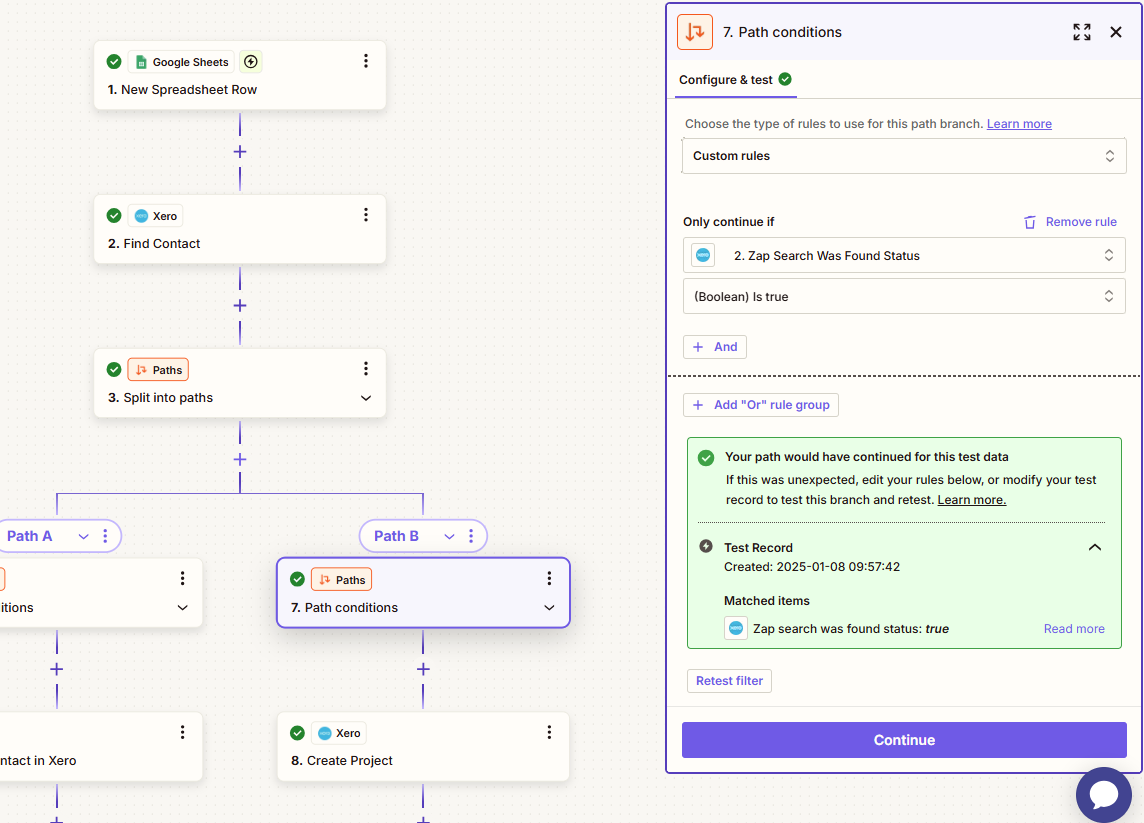Image resolution: width=1144 pixels, height=823 pixels.
Task: Click the Google Sheets app badge
Action: 182,62
